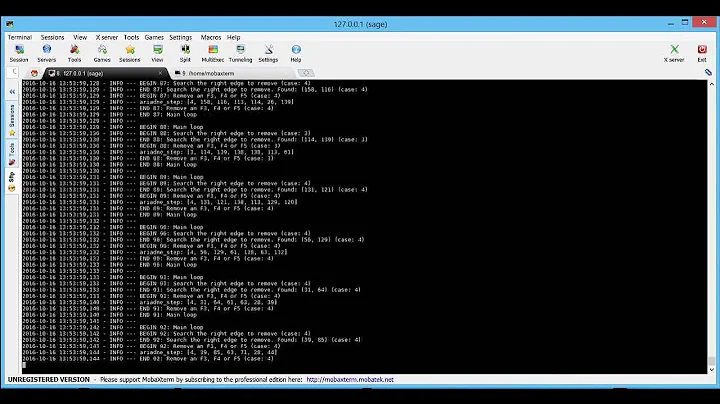This screenshot has height=404, width=720.
Task: Click the quick connect search field
Action: (13, 72)
